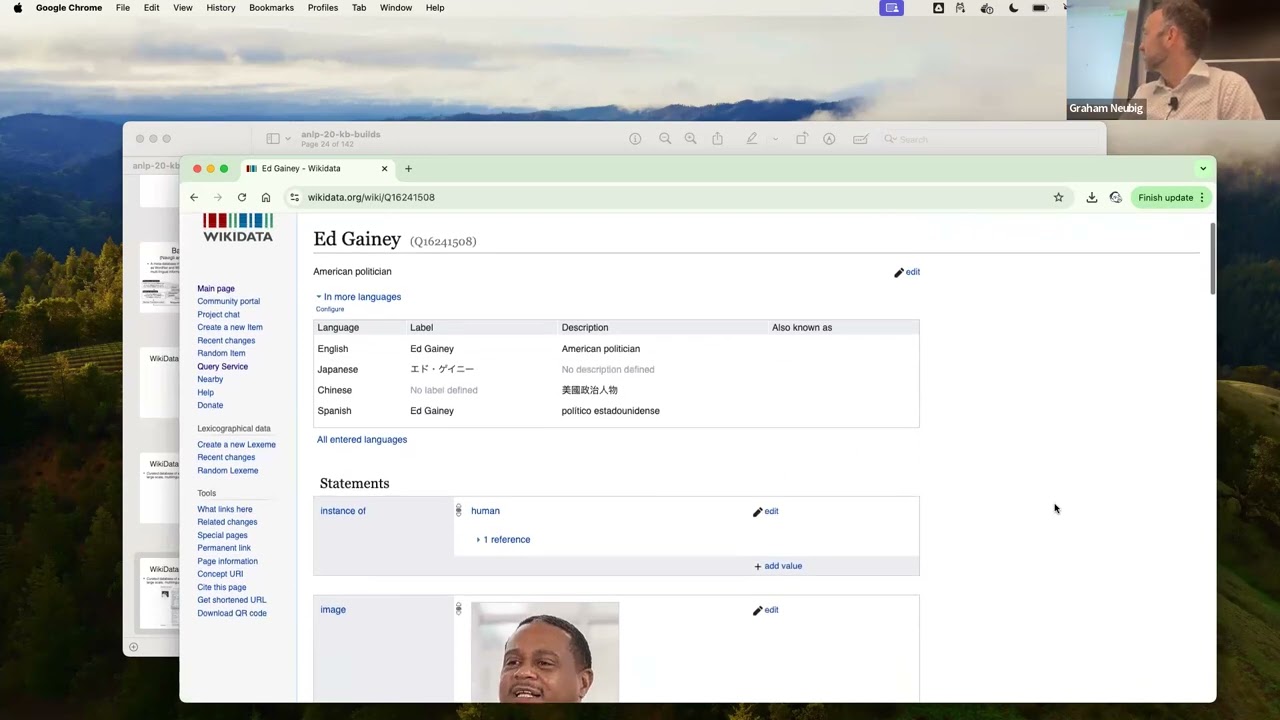Add value to instance of statement
Image resolution: width=1280 pixels, height=720 pixels.
(778, 566)
